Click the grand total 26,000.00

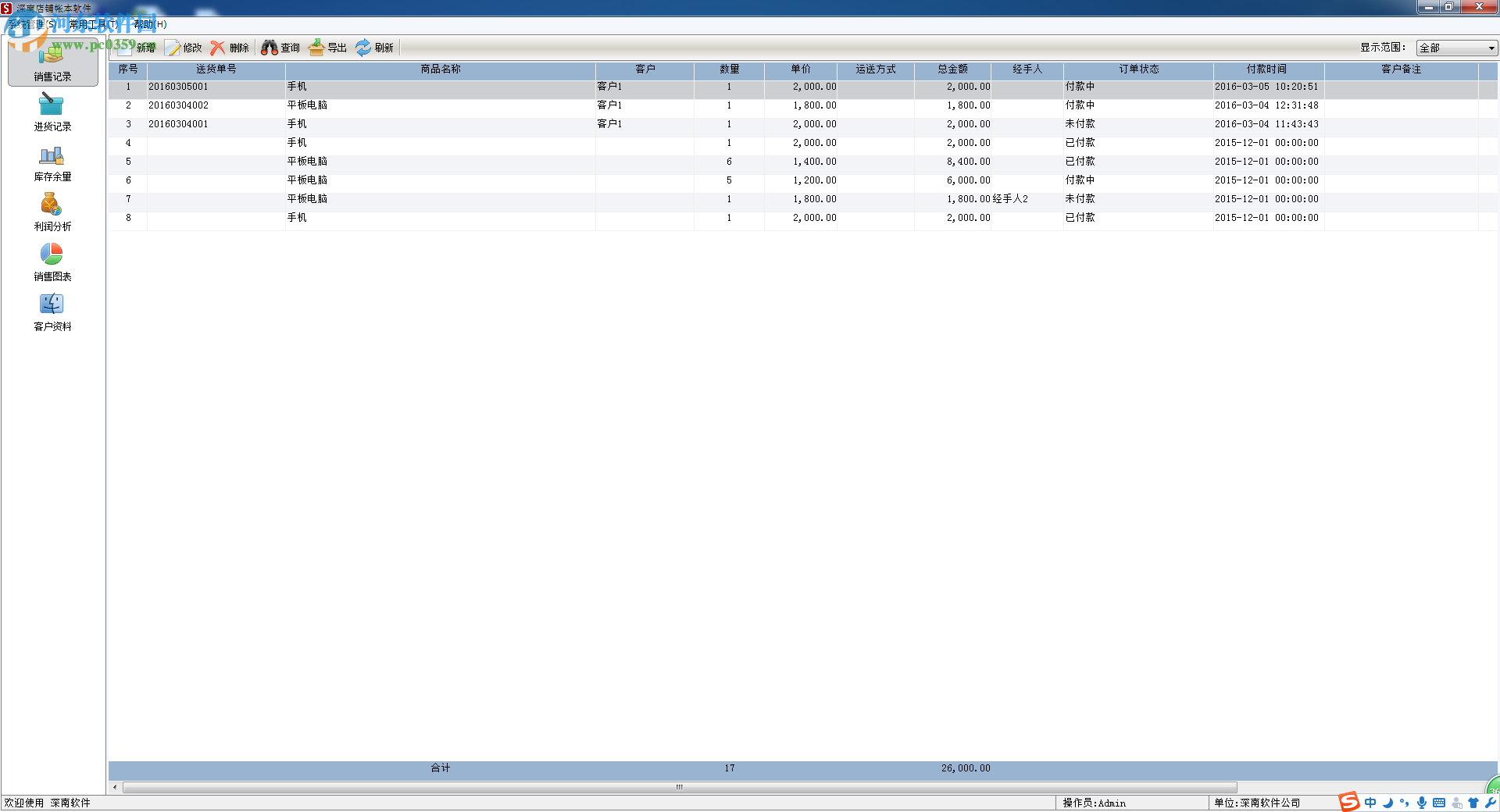coord(966,768)
